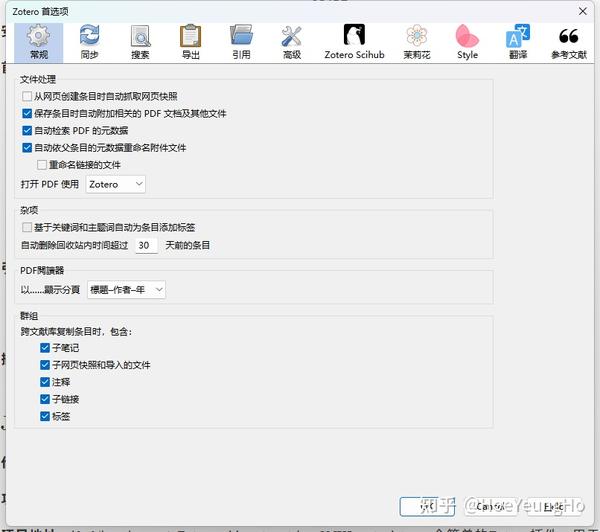Click the 群组 section heading
This screenshot has height=532, width=600.
[29, 316]
